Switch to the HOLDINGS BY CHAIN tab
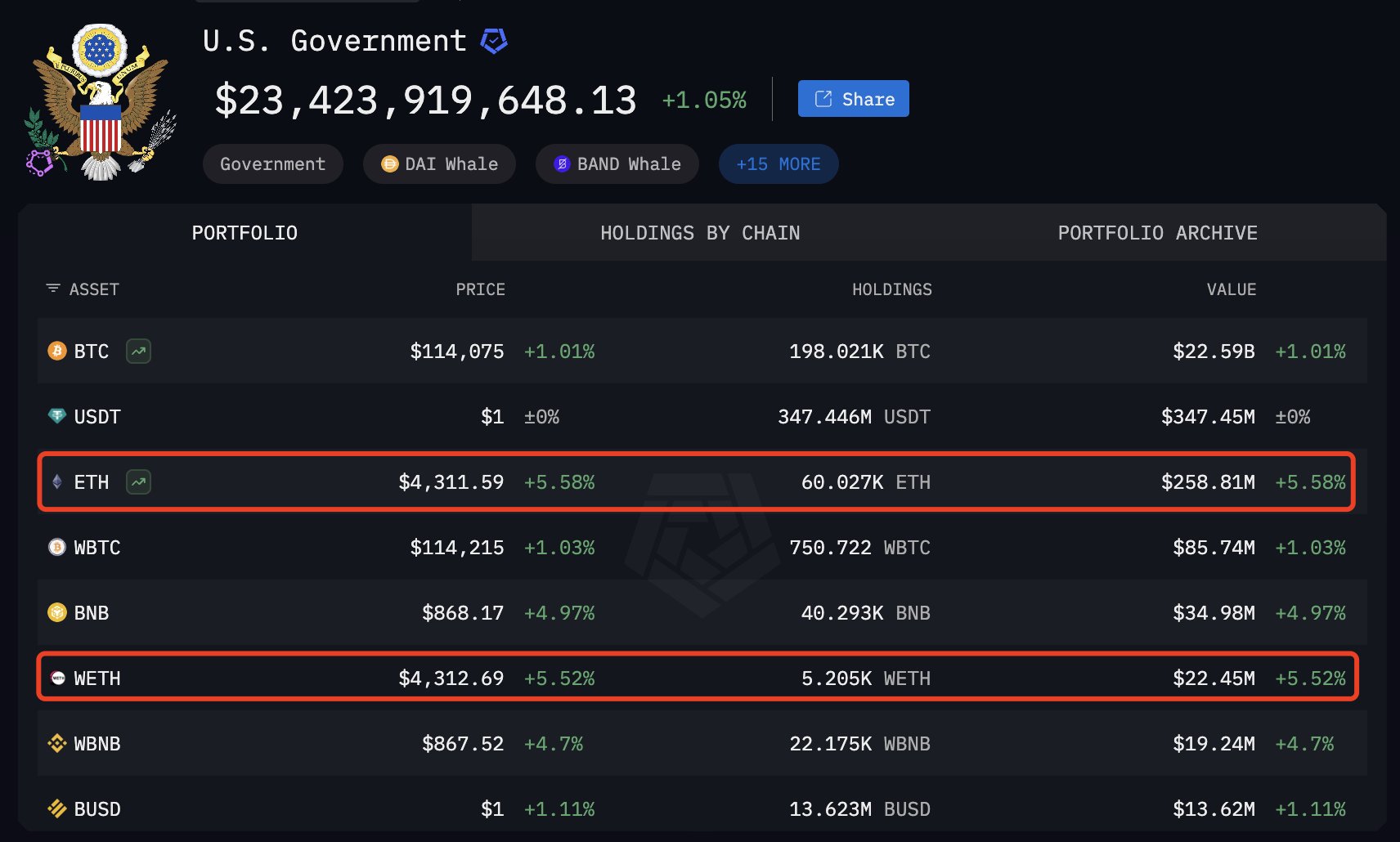The image size is (1400, 842). [x=699, y=232]
